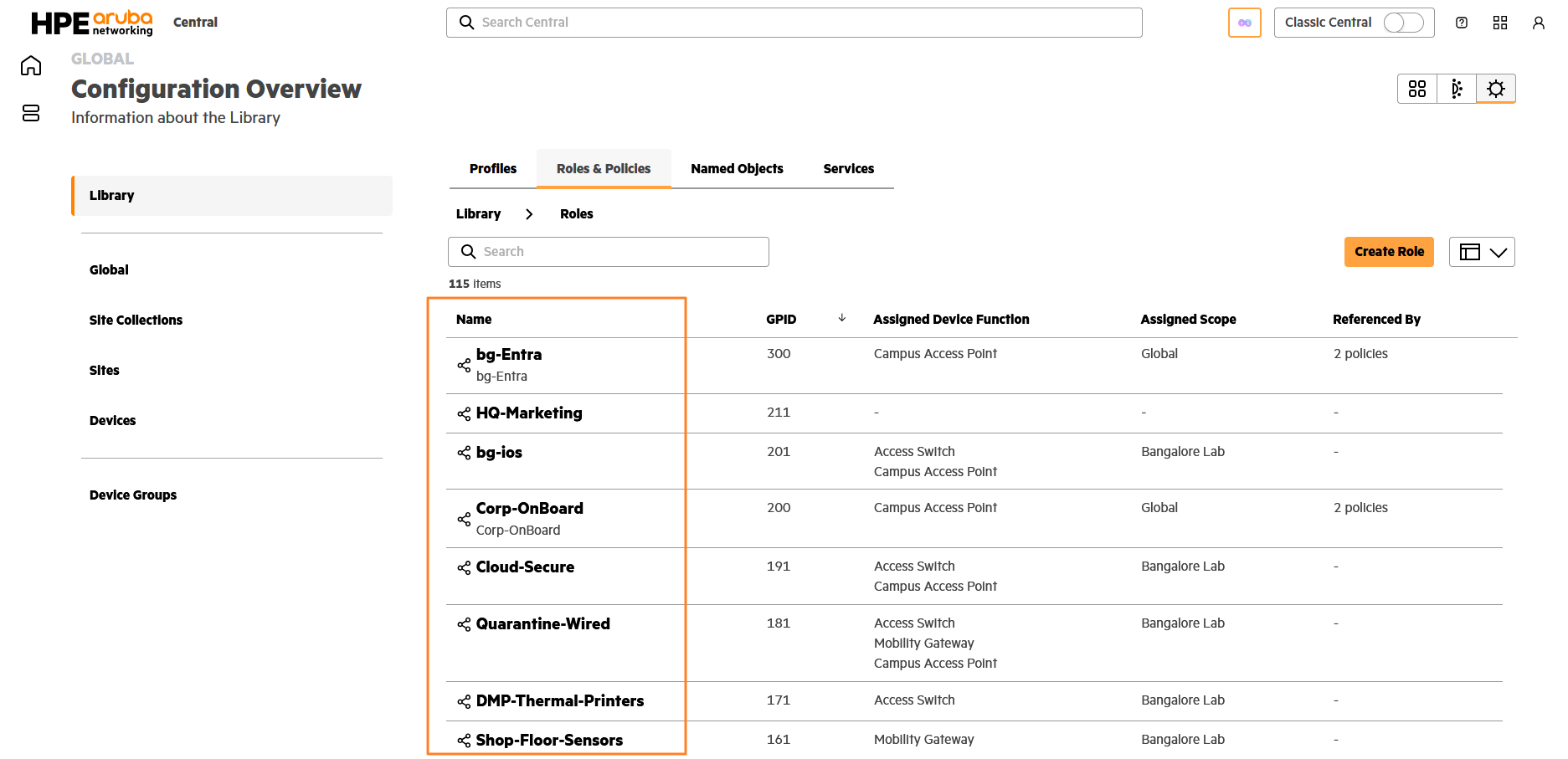Toggle the Classic Central switch
This screenshot has width=1568, height=759.
pos(1404,23)
